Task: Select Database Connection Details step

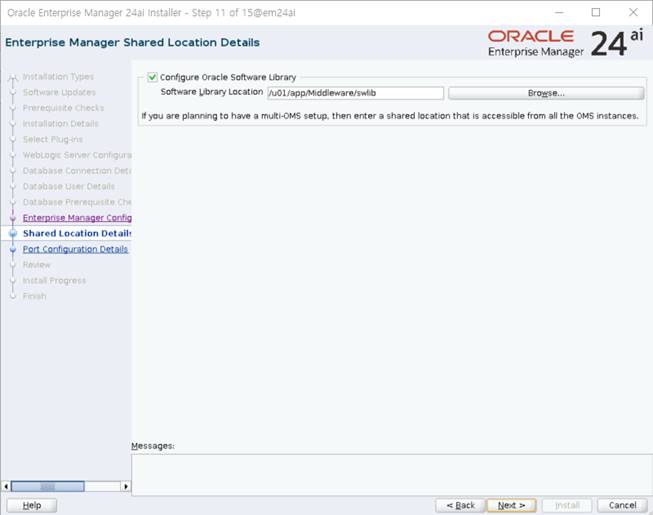Action: point(77,171)
